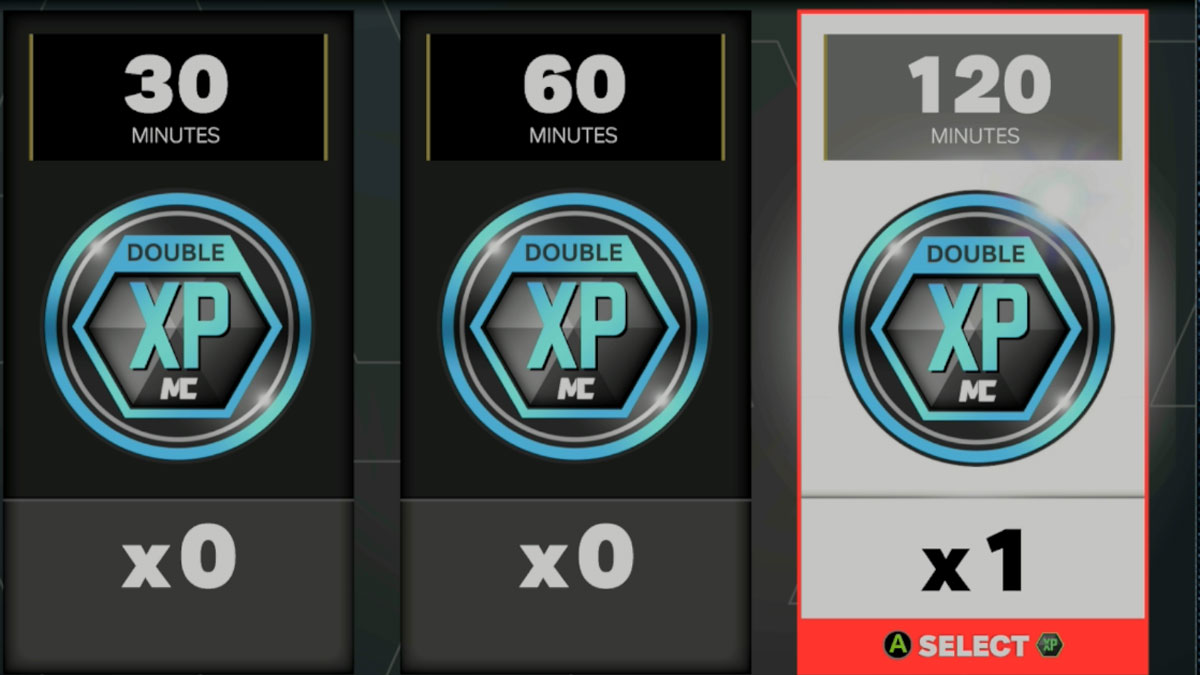
Task: Click the SELECT text label
Action: pos(973,646)
